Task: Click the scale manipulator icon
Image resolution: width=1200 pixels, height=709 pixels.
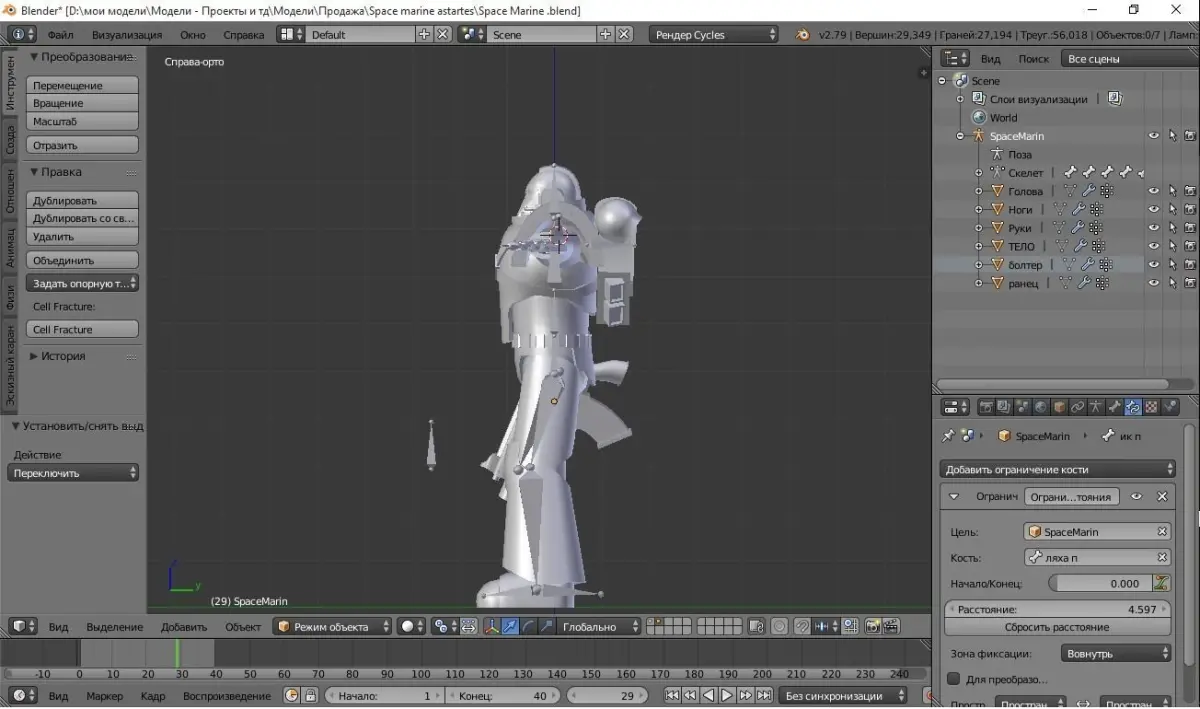Action: tap(546, 626)
